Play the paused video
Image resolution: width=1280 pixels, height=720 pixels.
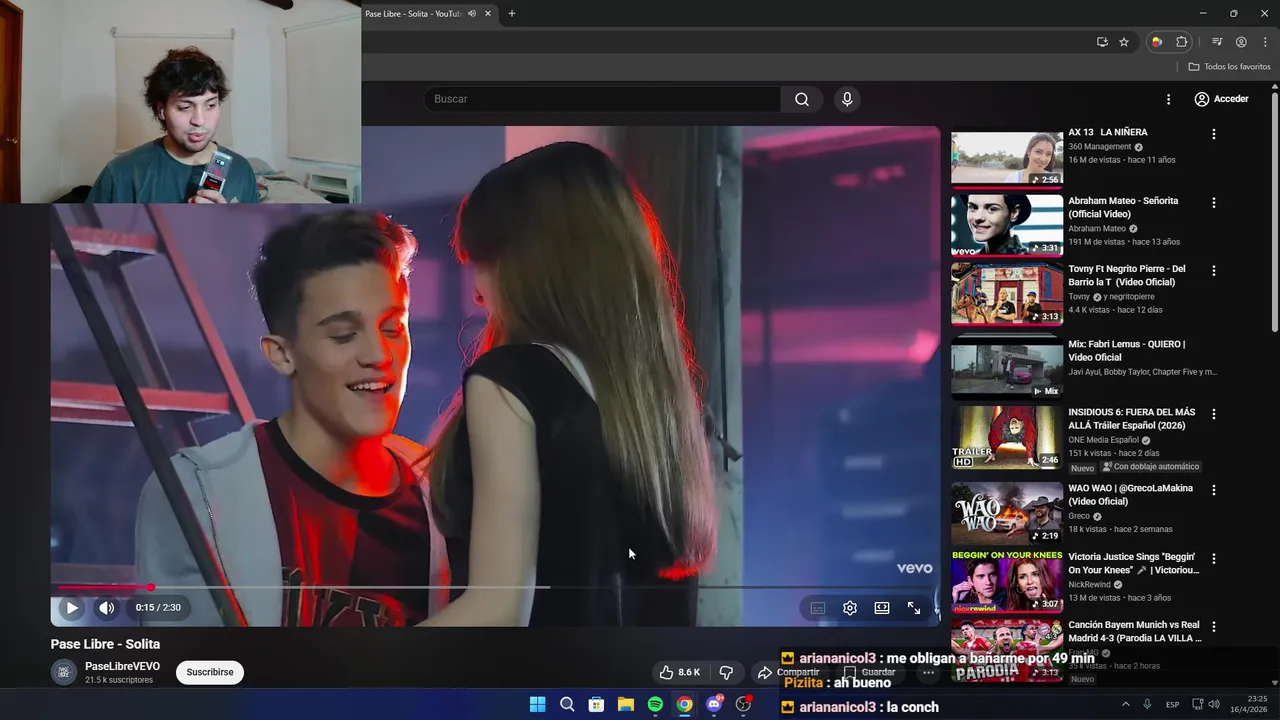(x=72, y=607)
